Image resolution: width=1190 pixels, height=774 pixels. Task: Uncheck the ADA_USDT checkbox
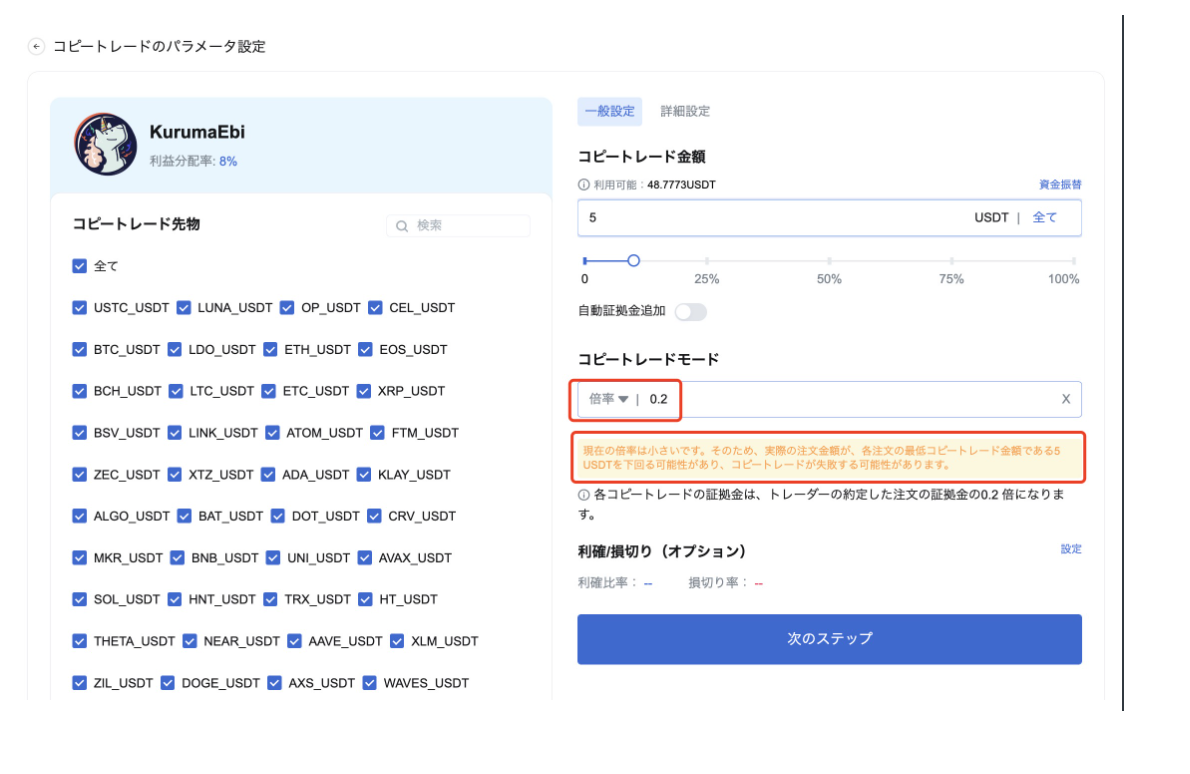click(x=268, y=474)
